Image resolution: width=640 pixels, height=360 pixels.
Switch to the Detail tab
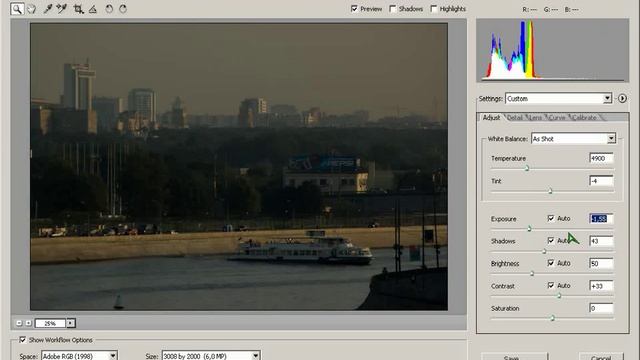(x=514, y=118)
